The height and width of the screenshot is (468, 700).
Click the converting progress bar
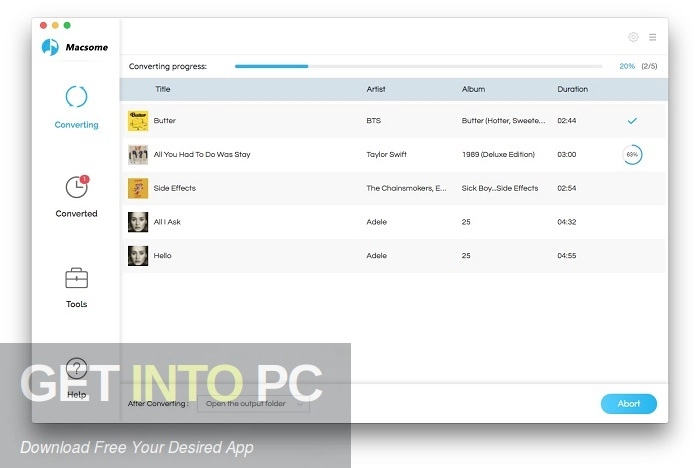(418, 66)
